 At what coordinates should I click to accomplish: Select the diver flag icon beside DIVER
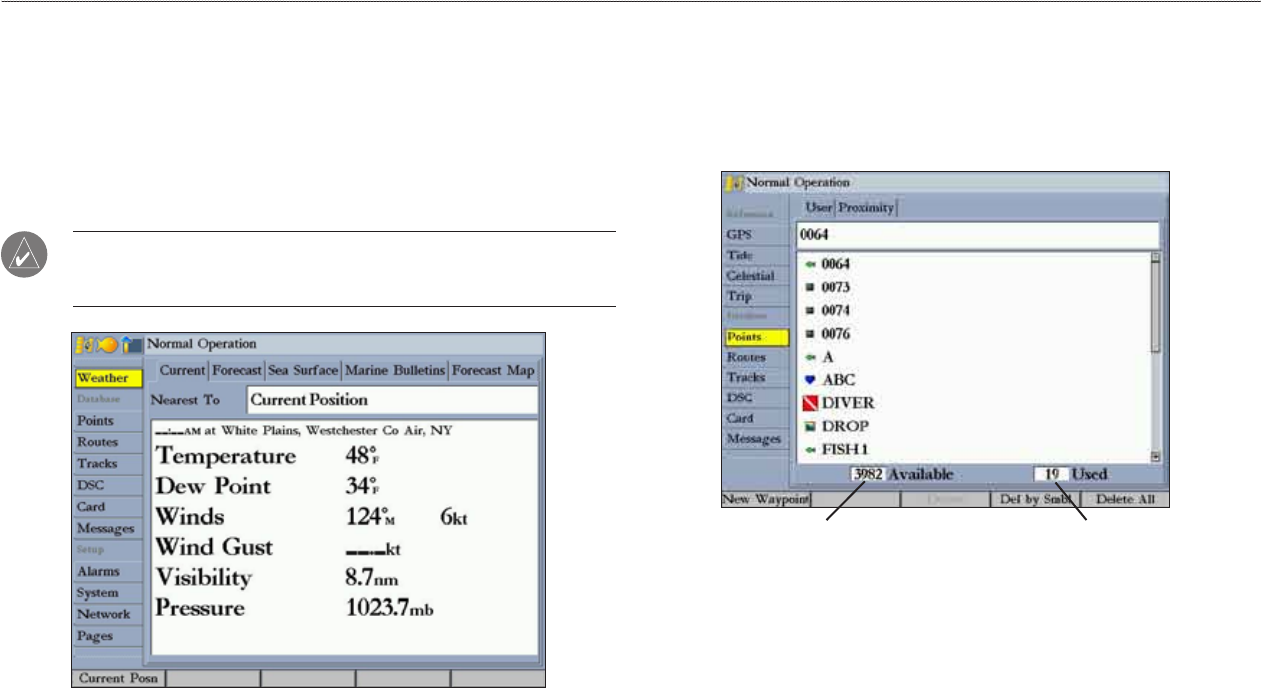tap(811, 403)
